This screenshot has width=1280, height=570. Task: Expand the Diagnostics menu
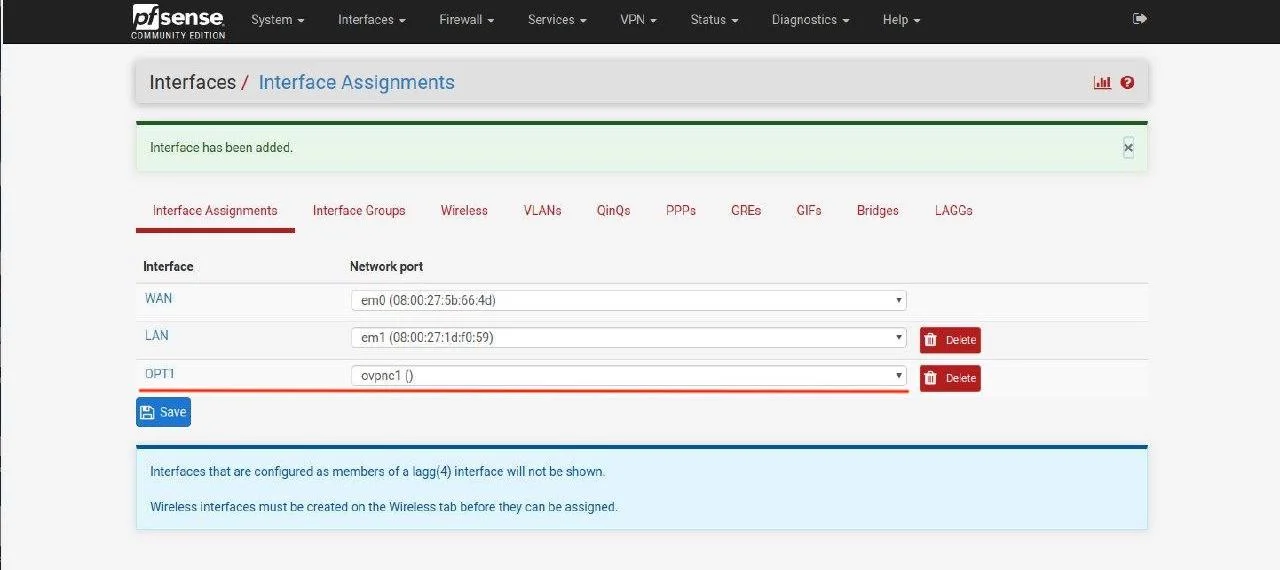tap(810, 20)
